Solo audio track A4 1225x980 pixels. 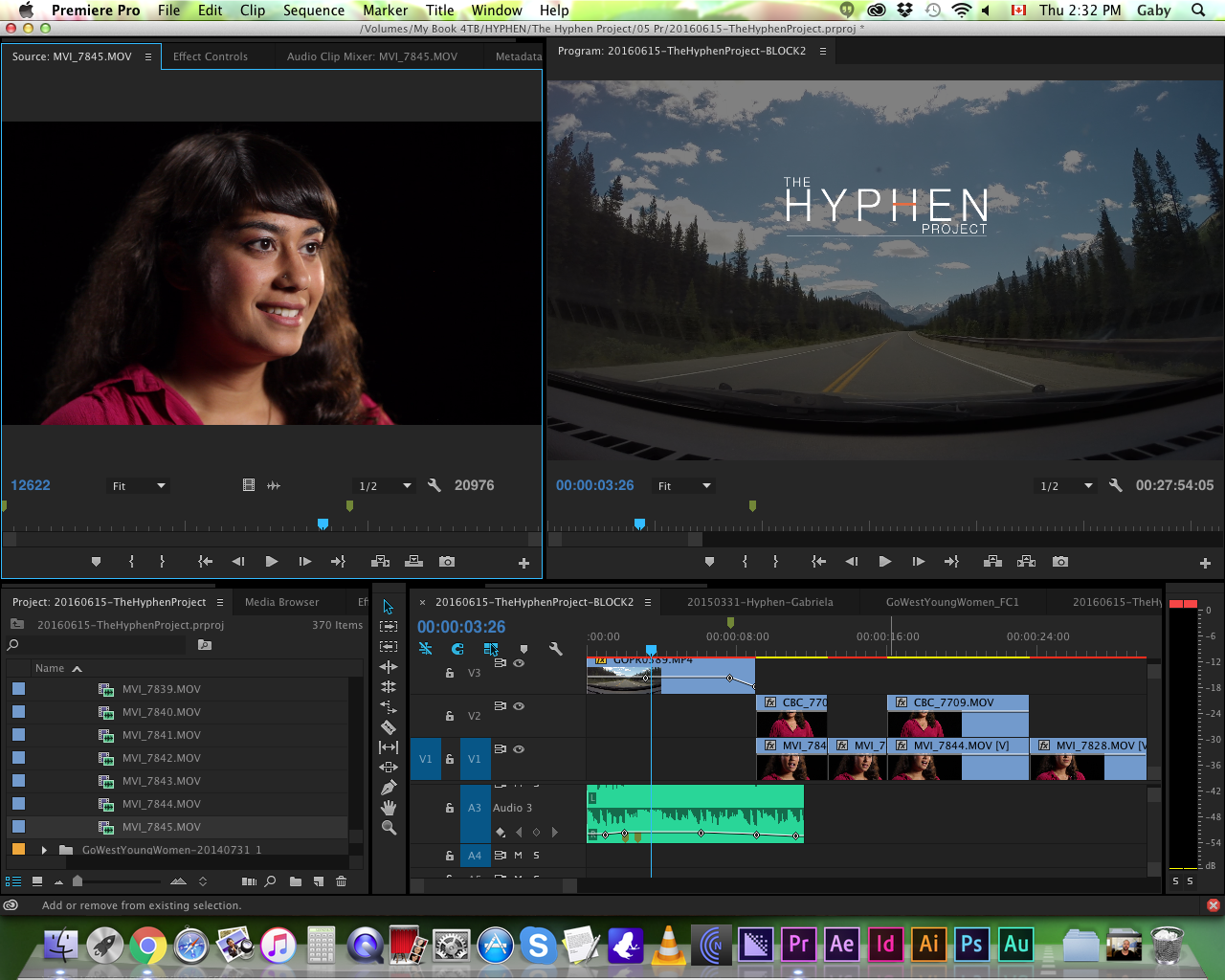[536, 856]
